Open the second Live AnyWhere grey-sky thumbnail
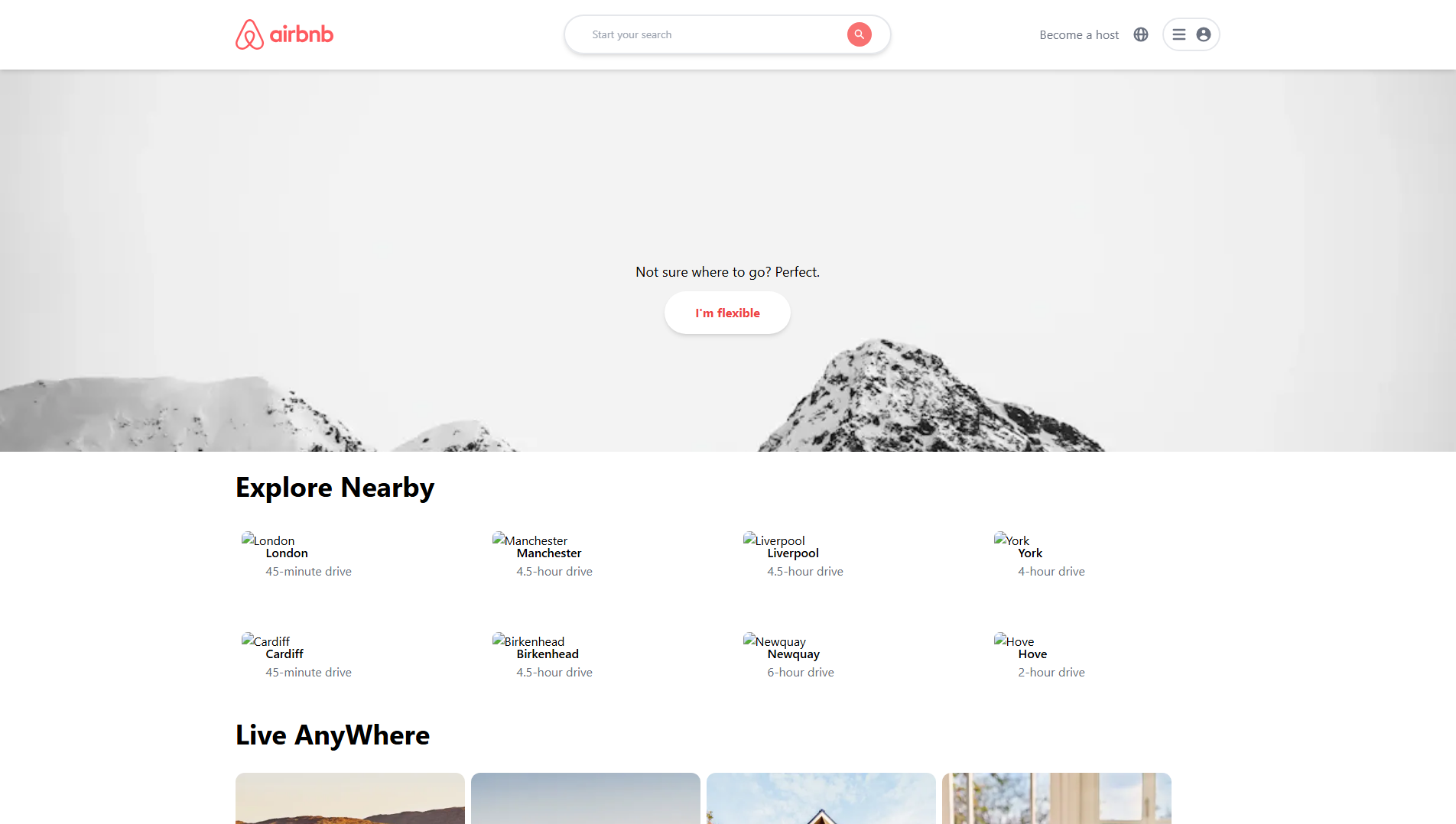 click(586, 798)
